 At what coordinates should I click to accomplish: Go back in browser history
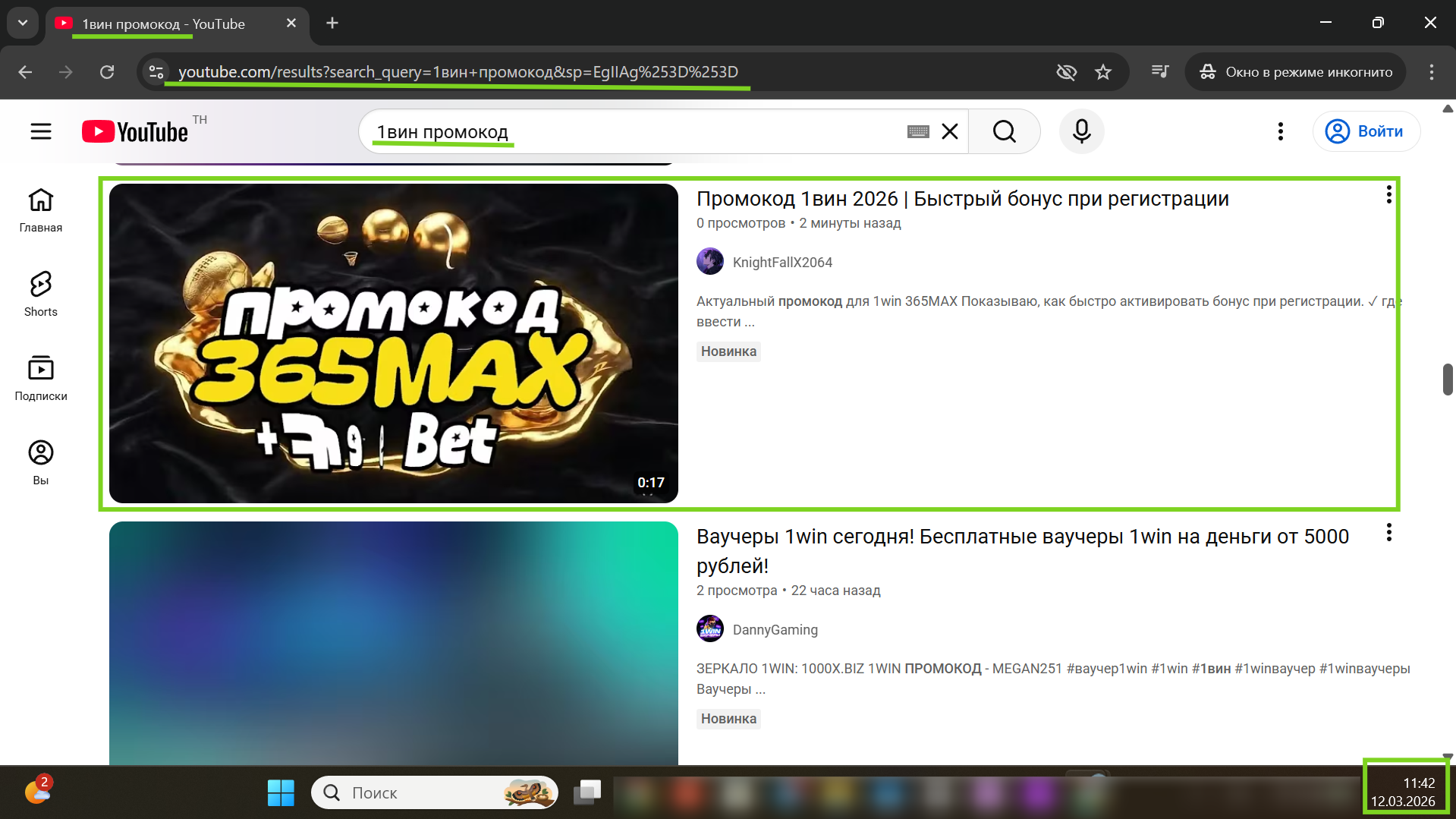[25, 72]
